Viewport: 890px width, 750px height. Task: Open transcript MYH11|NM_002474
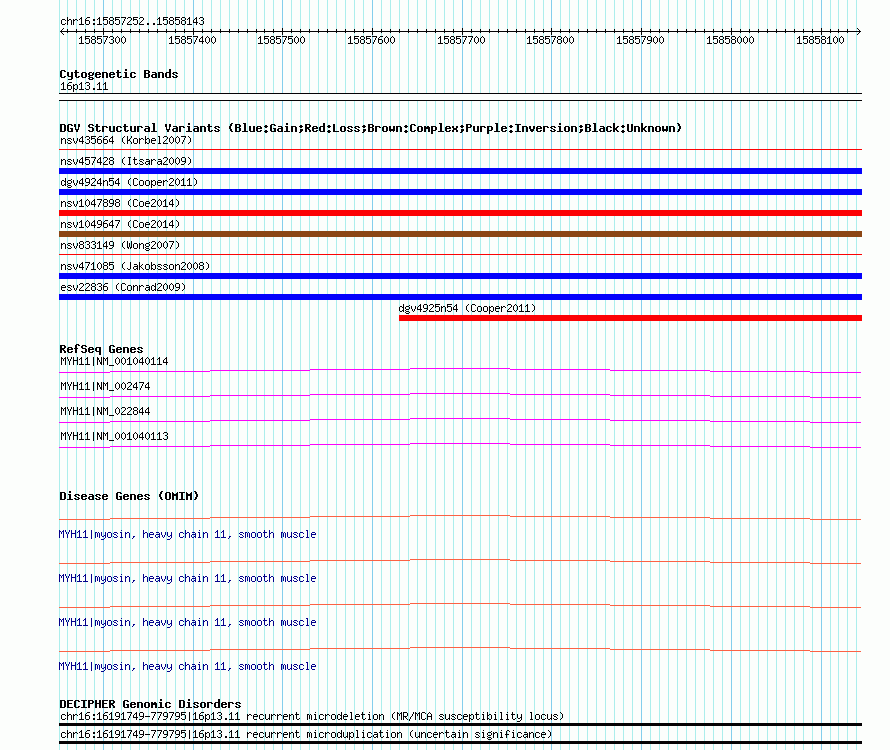point(106,387)
